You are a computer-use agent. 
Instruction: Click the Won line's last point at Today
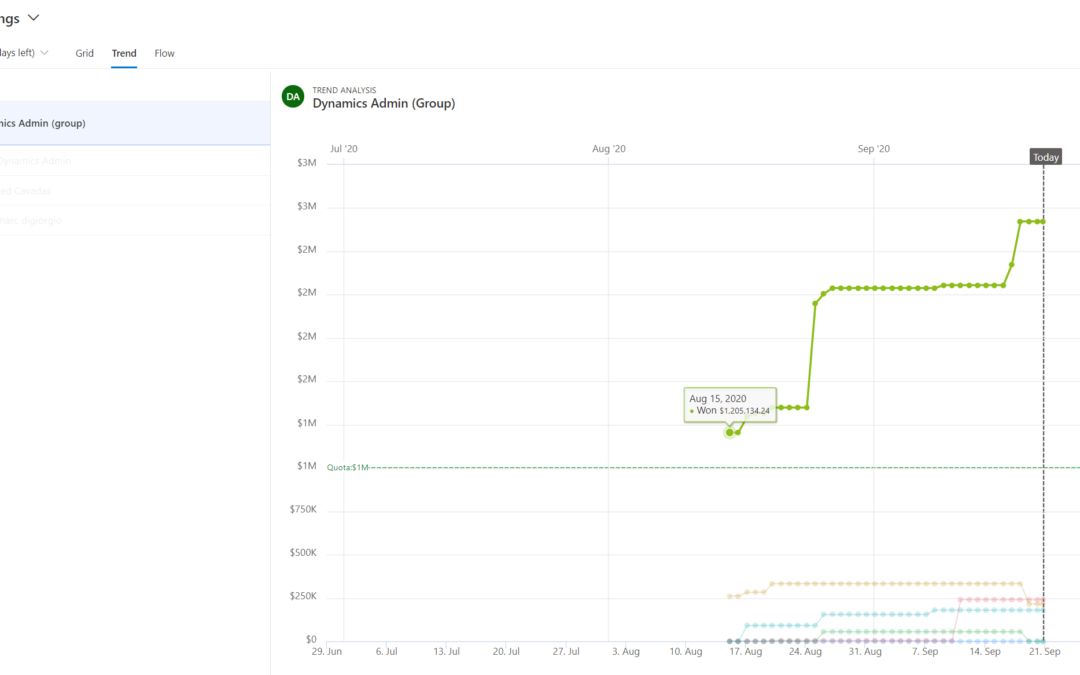(x=1043, y=222)
